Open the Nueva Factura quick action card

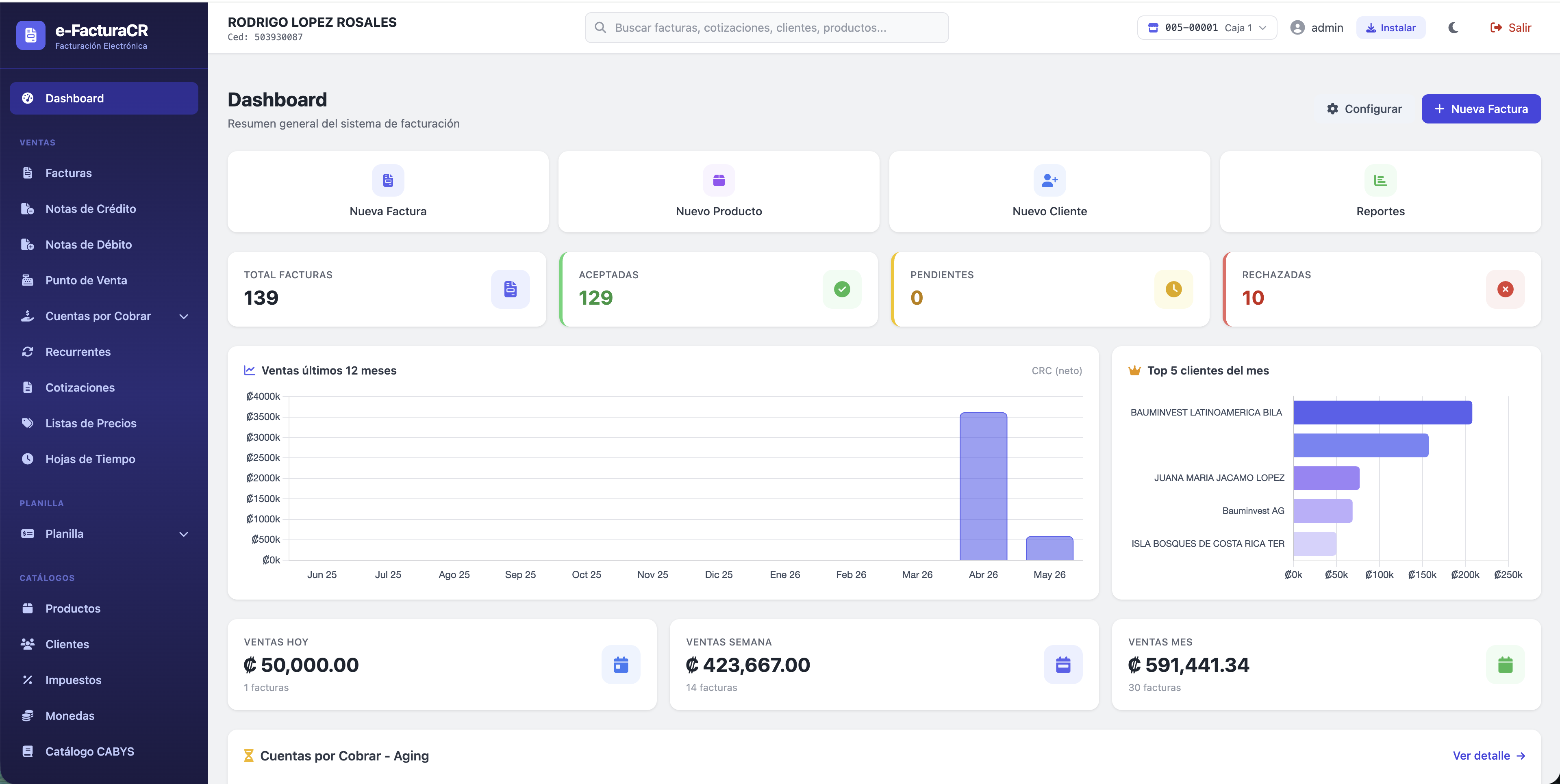[x=388, y=191]
